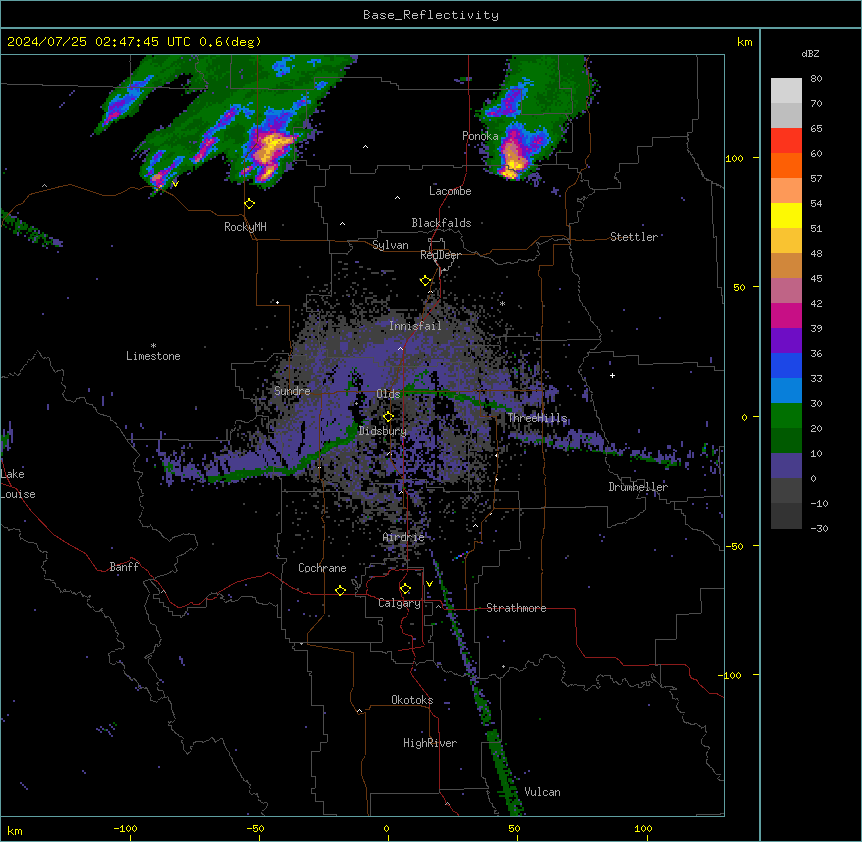Click the Blackfalds label
862x842 pixels.
441,223
